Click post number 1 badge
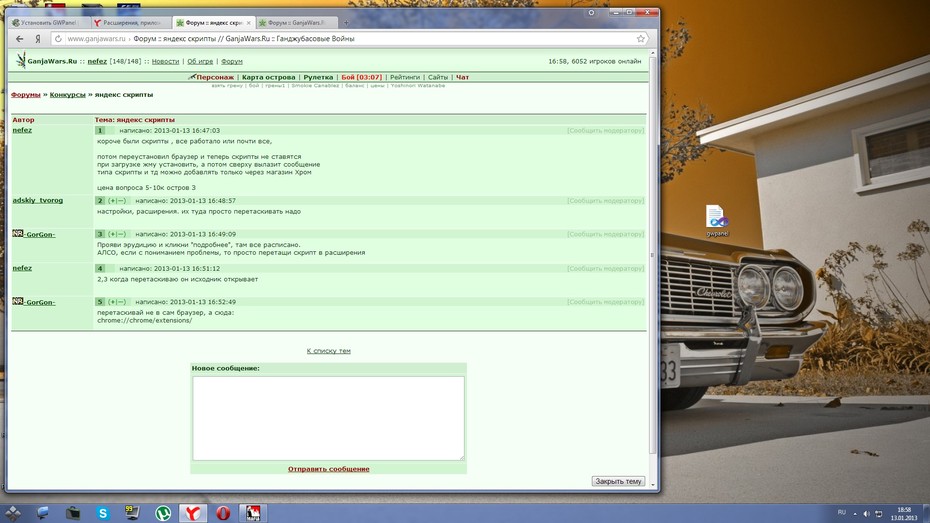The image size is (930, 523). coord(100,130)
